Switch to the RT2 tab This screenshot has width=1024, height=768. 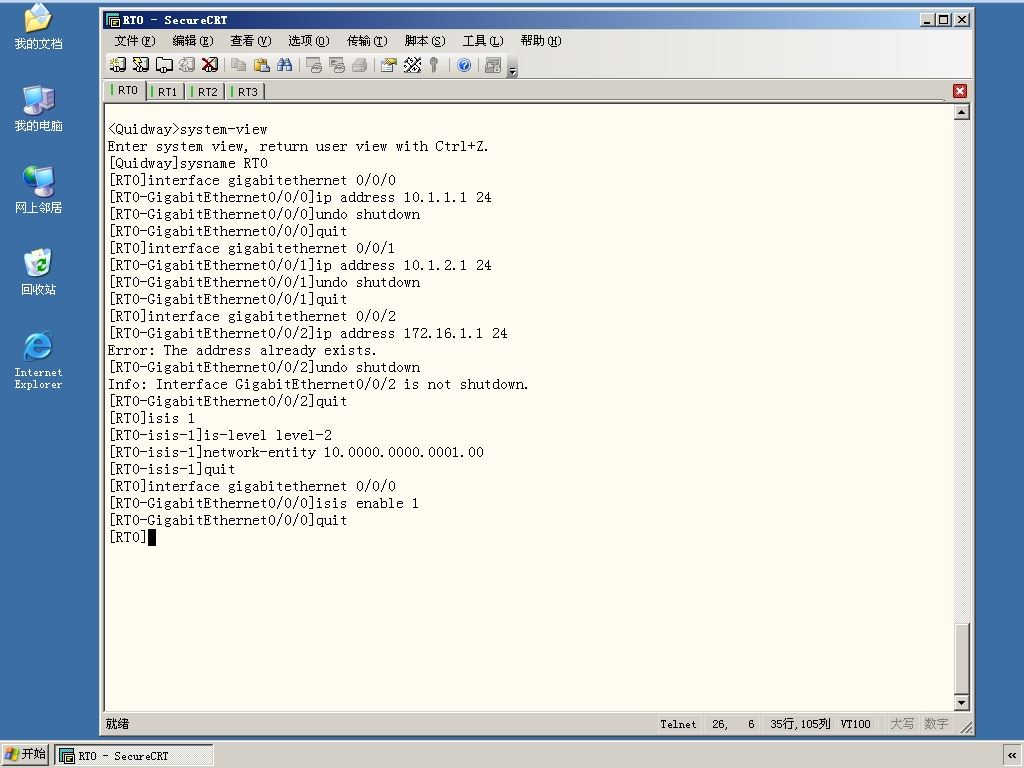(x=205, y=91)
